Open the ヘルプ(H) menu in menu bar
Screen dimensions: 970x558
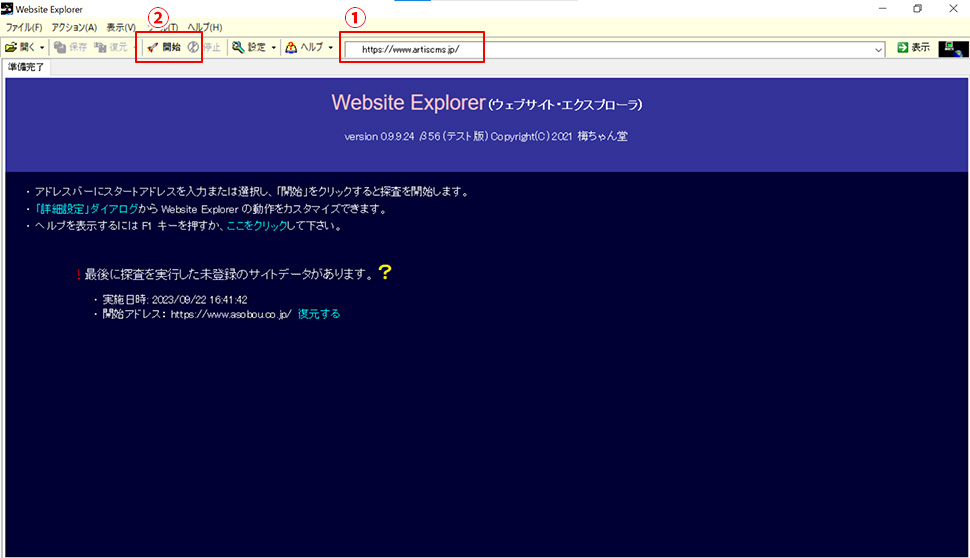pos(205,27)
